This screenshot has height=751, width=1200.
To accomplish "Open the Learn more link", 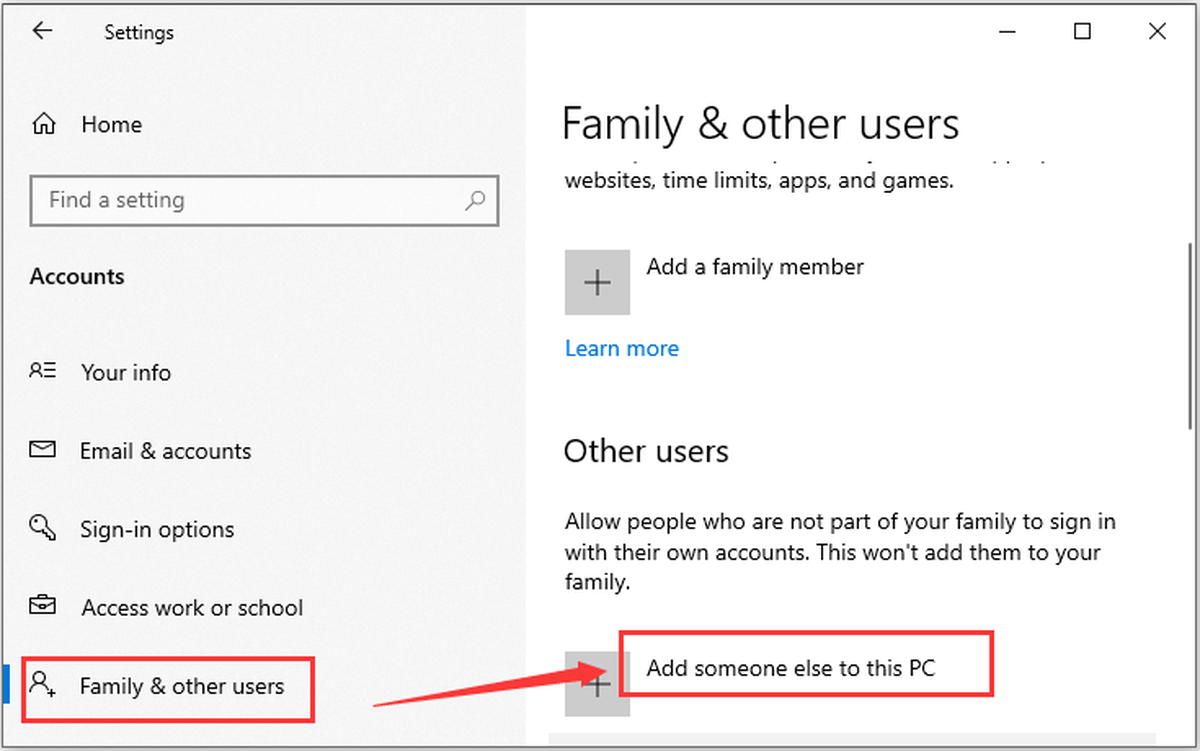I will [x=622, y=348].
